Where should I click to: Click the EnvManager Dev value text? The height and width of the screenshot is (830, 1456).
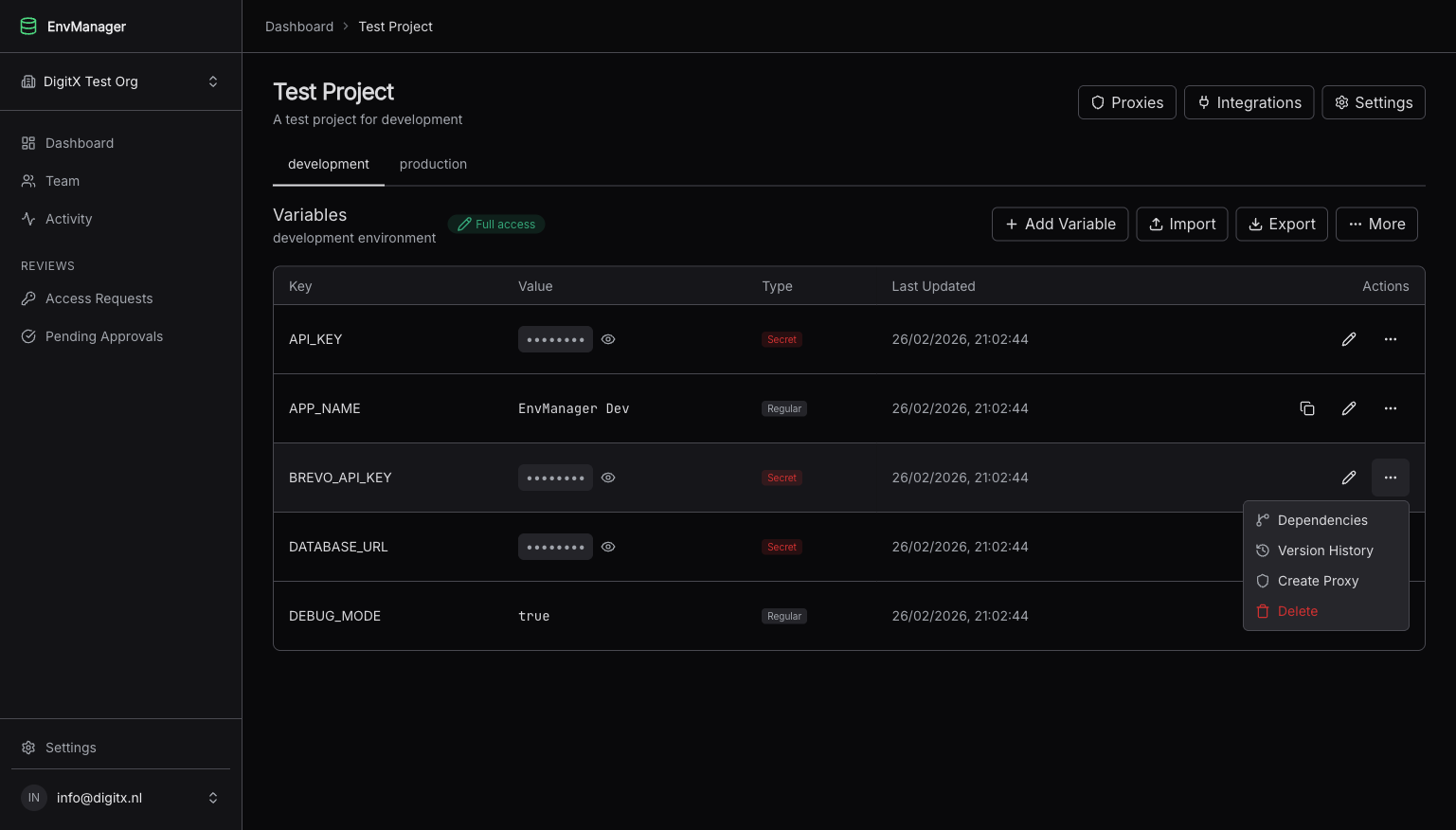(574, 408)
